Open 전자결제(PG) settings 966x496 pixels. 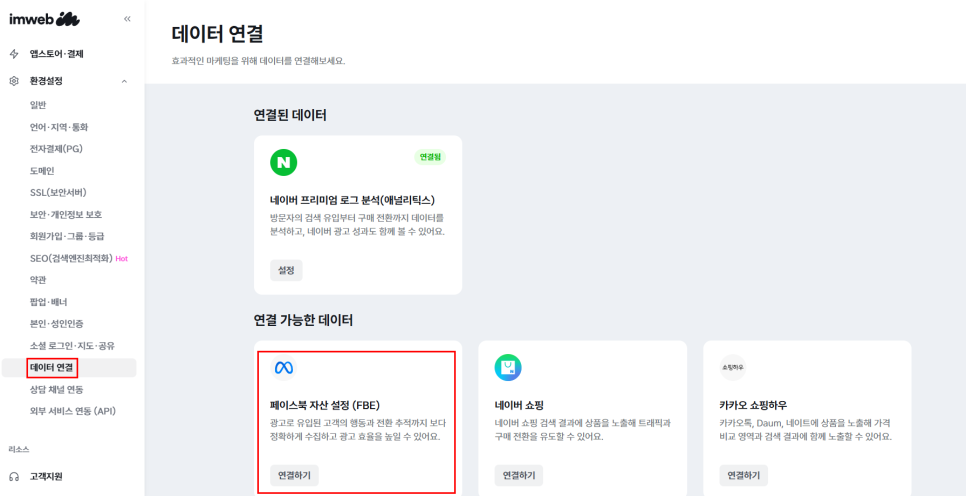55,149
